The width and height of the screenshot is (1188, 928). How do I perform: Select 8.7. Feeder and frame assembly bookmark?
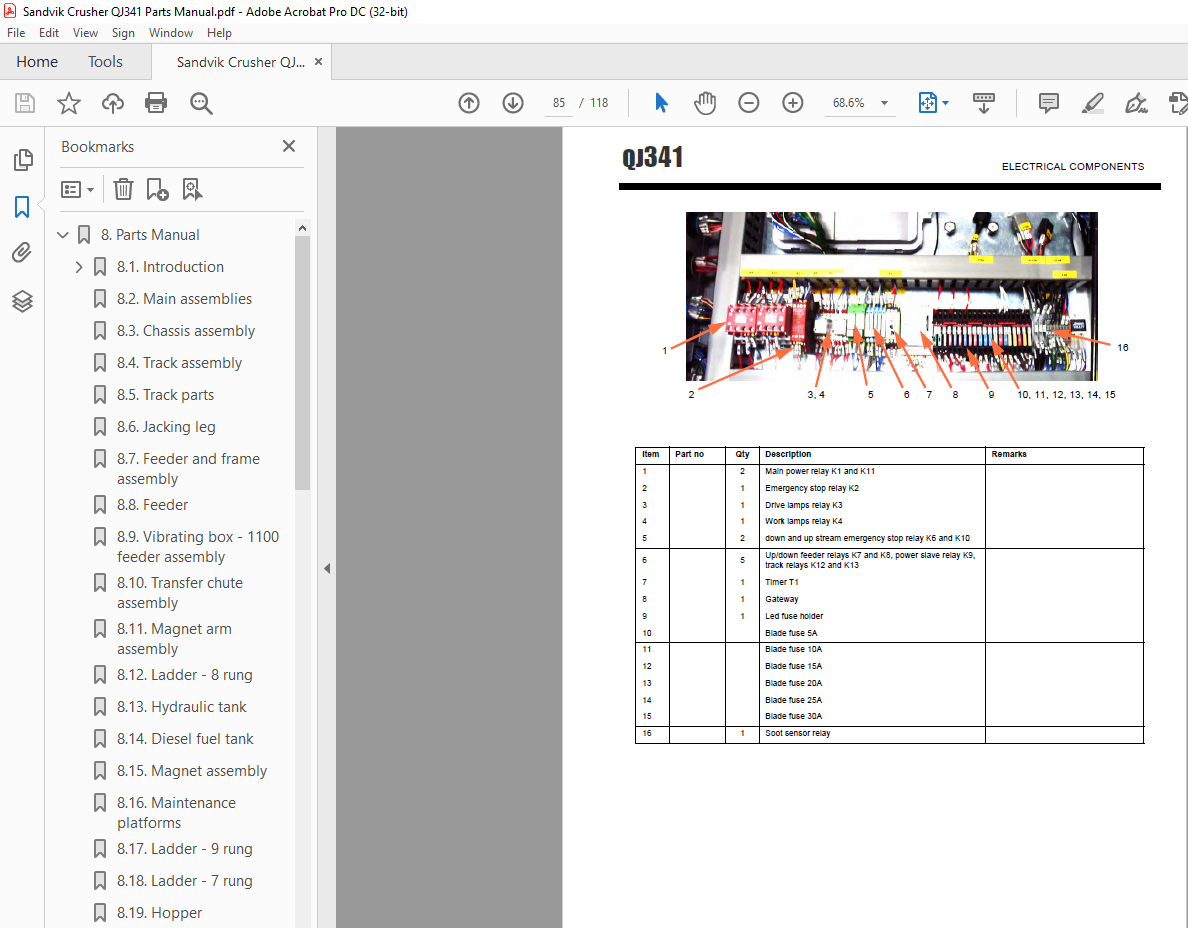click(x=188, y=468)
